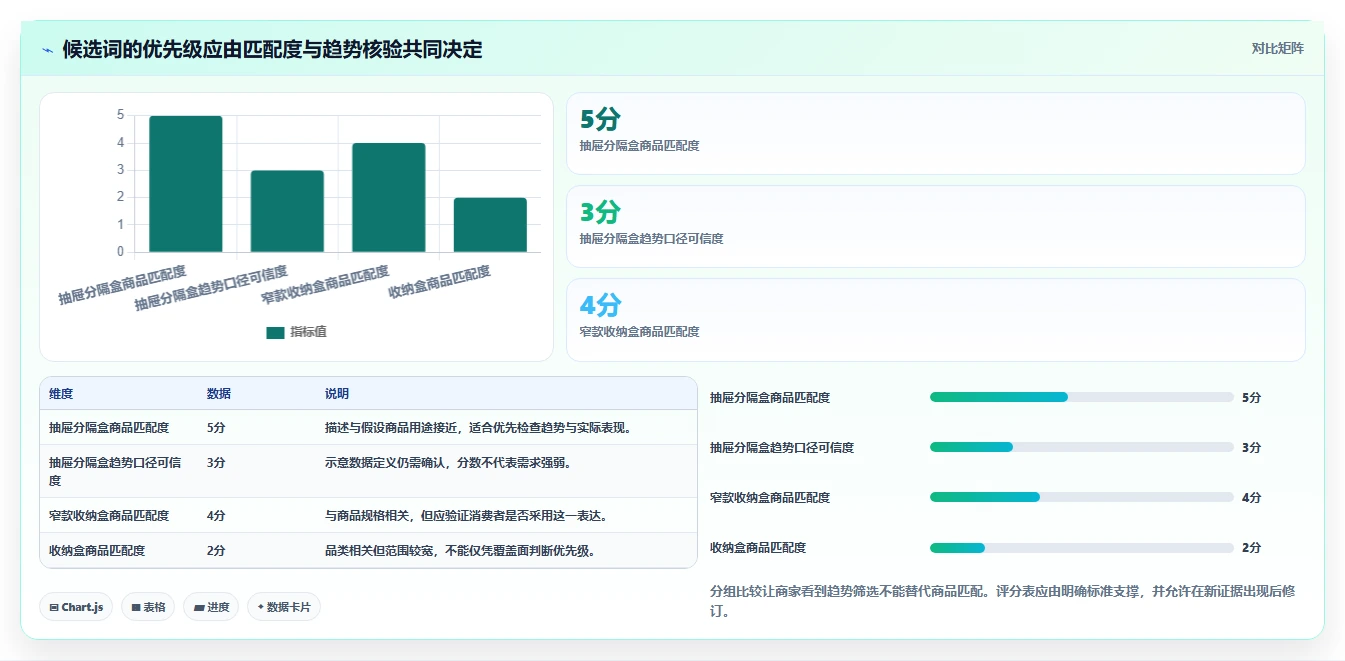Click the Chart.js tag chip
This screenshot has height=661, width=1345.
click(x=76, y=607)
